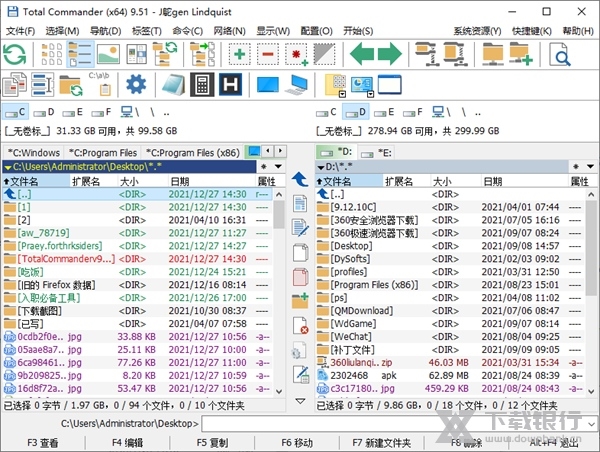Open left panel path history dropdown arrow
This screenshot has width=600, height=452.
279,166
